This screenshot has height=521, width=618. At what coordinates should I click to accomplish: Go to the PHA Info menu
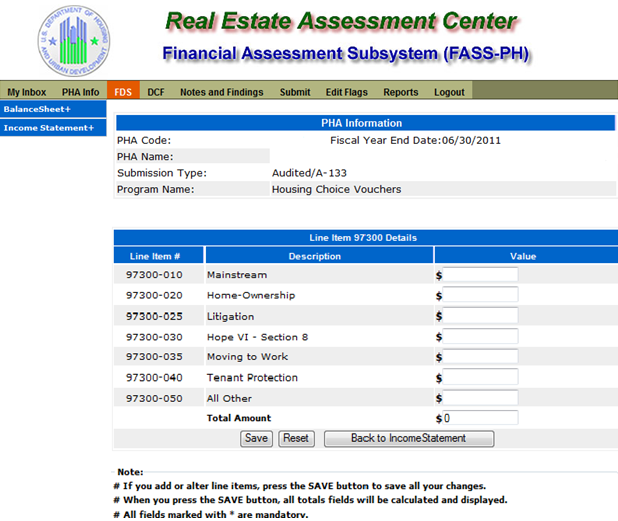click(x=80, y=92)
